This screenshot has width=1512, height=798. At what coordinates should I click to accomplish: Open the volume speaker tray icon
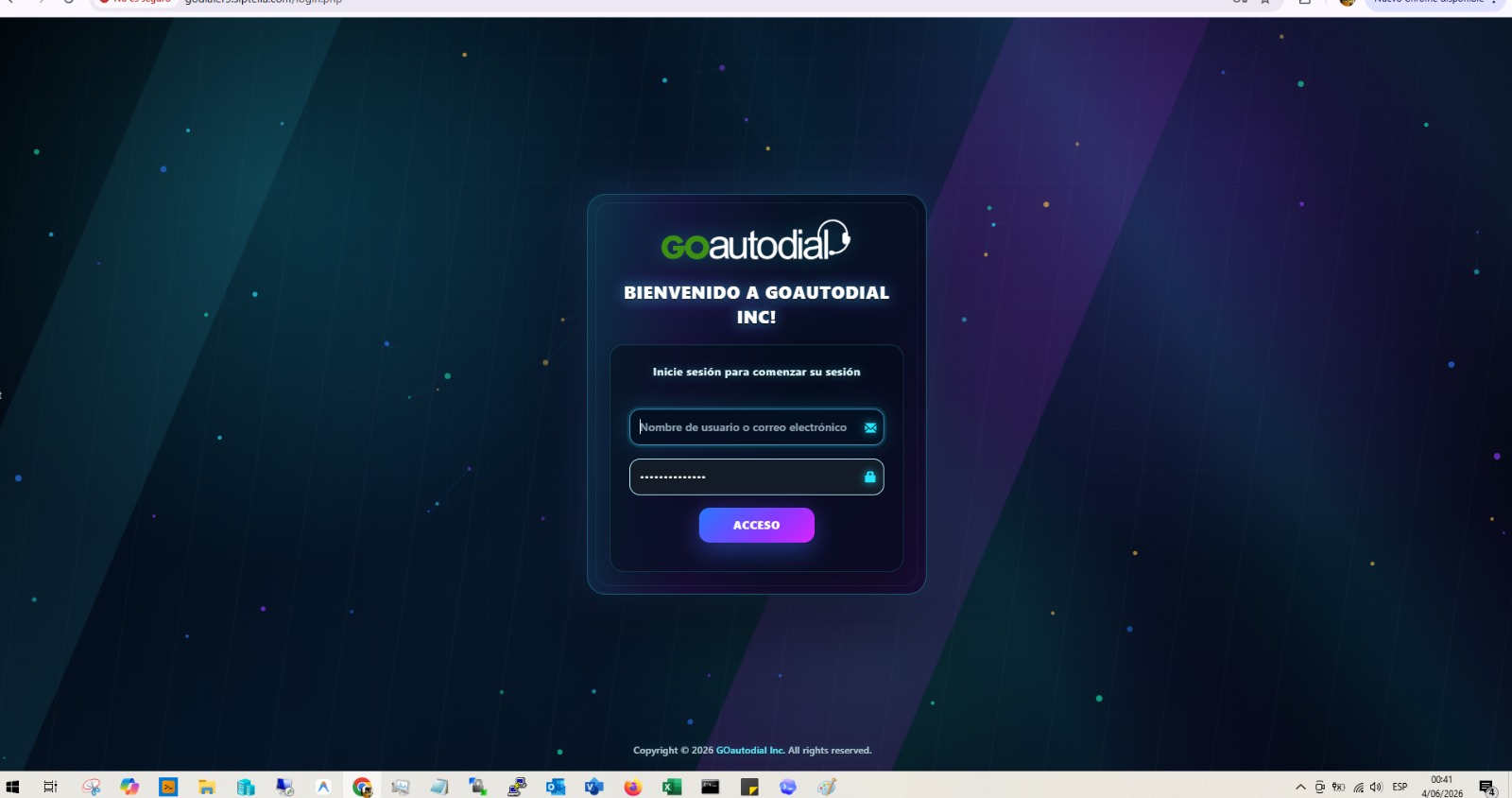pos(1376,787)
